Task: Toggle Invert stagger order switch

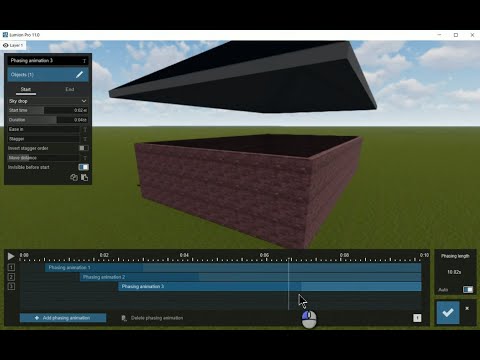Action: pos(83,148)
